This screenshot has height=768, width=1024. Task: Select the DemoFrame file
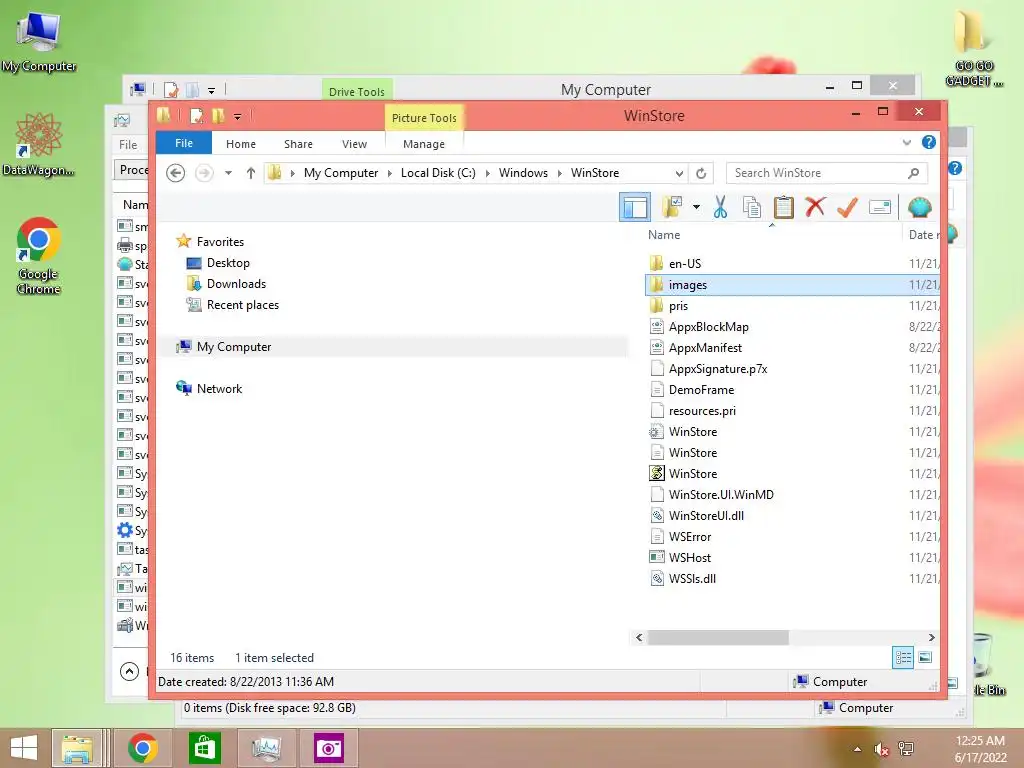coord(701,389)
